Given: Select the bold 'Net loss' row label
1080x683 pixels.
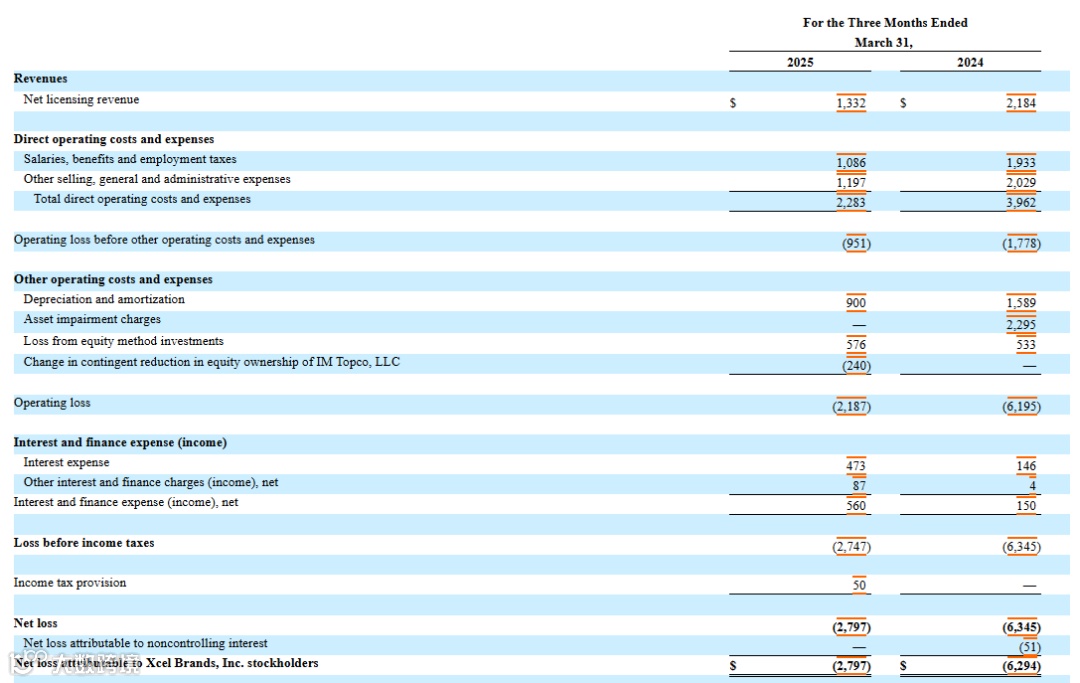Looking at the screenshot, I should point(36,623).
